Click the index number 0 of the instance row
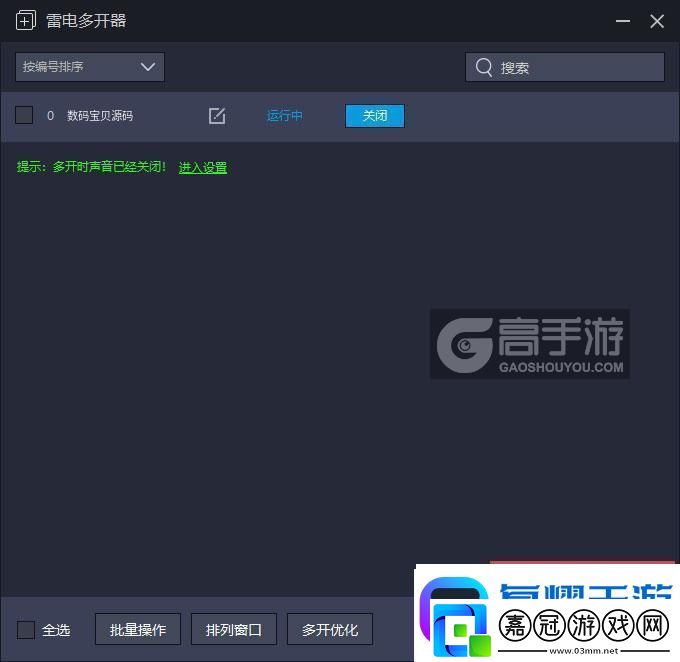The width and height of the screenshot is (680, 662). (x=50, y=116)
